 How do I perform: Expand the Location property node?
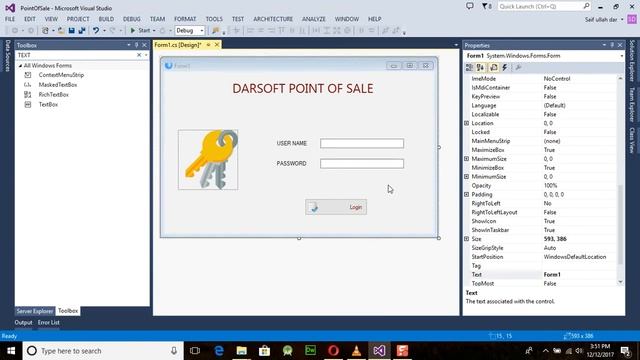point(467,123)
